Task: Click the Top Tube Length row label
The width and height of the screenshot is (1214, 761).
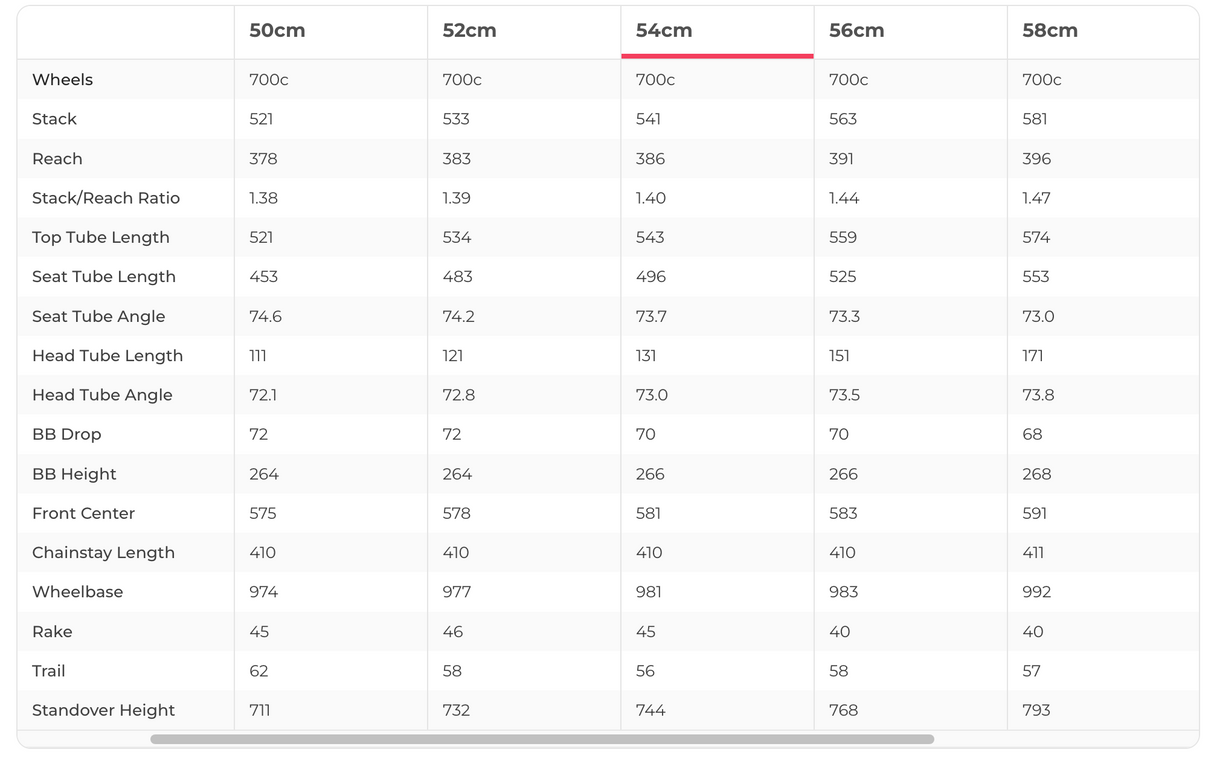Action: point(101,238)
